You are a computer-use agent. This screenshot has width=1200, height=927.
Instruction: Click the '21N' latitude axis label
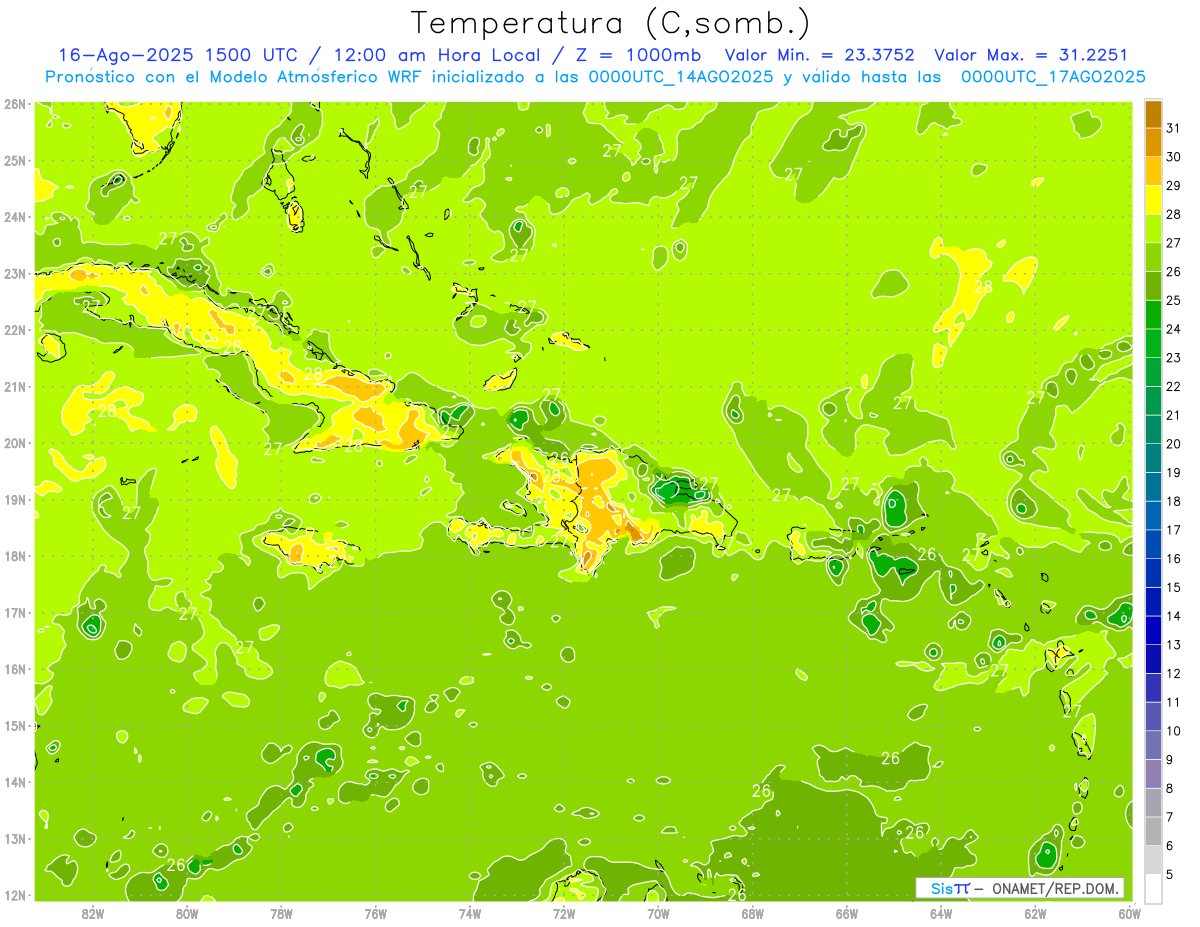16,386
